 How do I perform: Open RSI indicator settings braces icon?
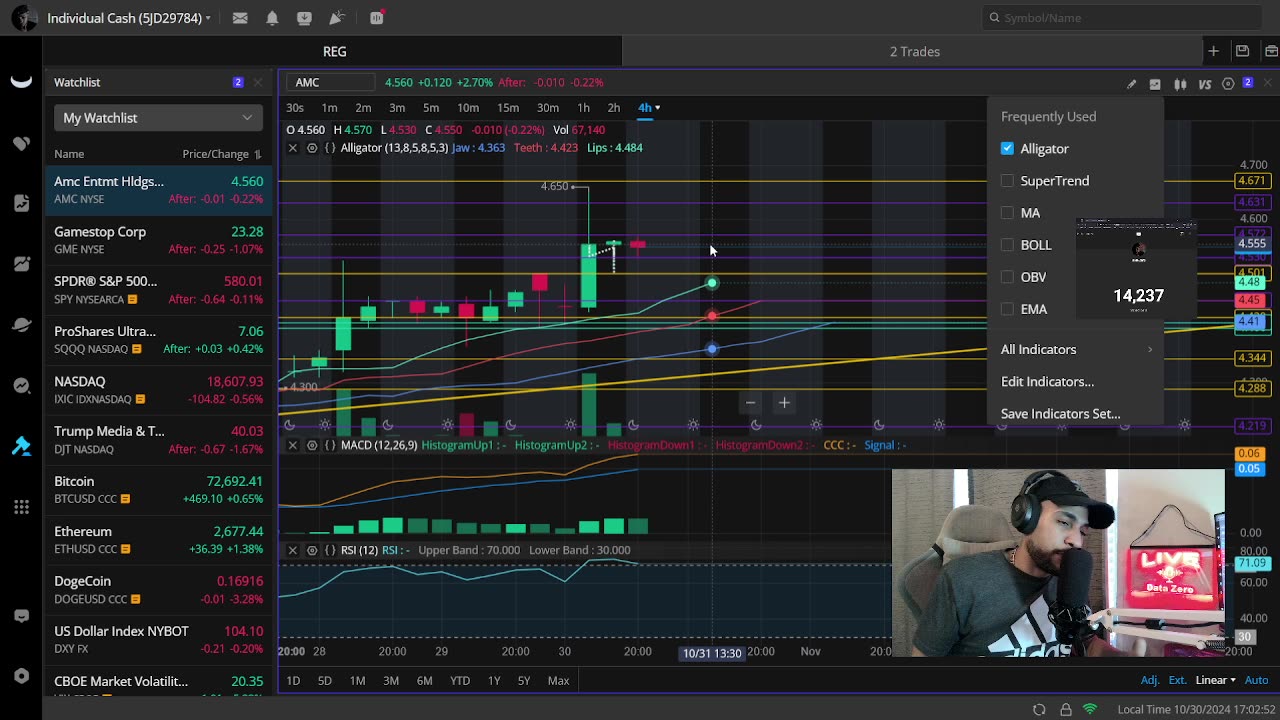pyautogui.click(x=330, y=550)
